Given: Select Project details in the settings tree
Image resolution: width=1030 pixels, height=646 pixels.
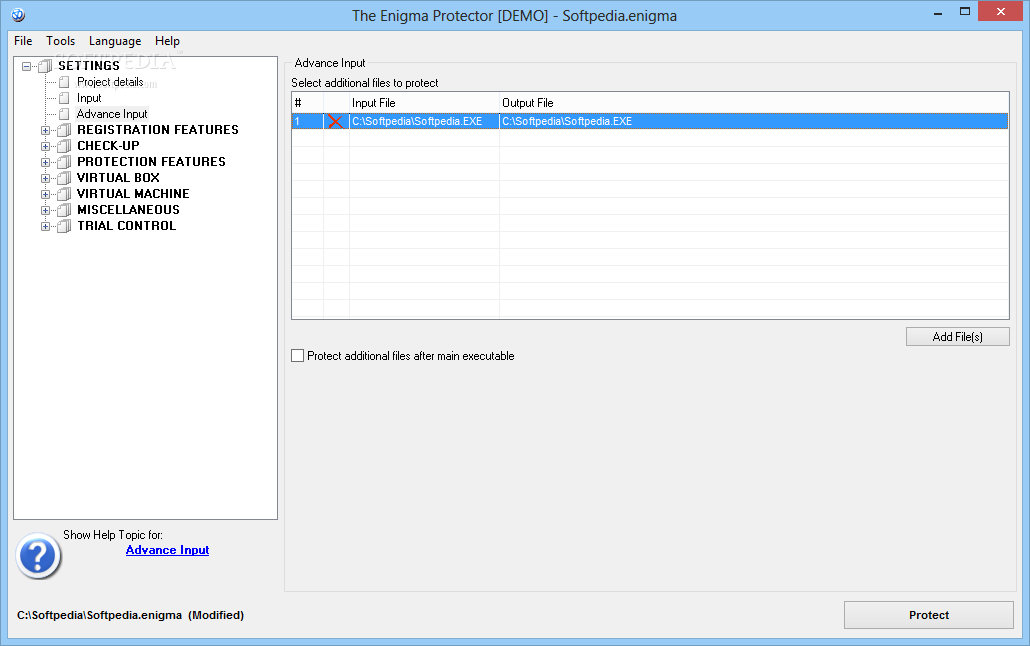Looking at the screenshot, I should coord(110,82).
